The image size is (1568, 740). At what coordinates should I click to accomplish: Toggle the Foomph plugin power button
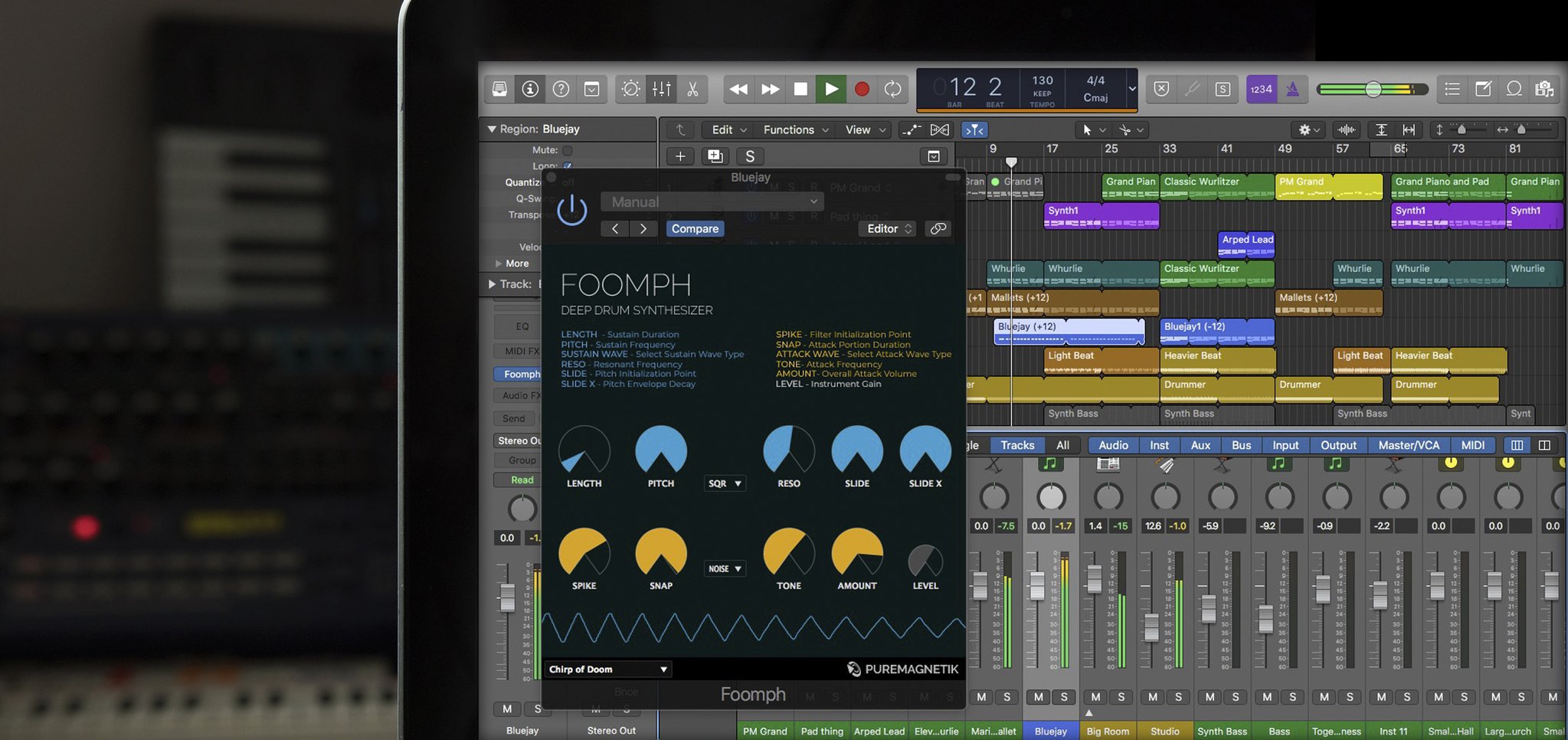click(571, 210)
